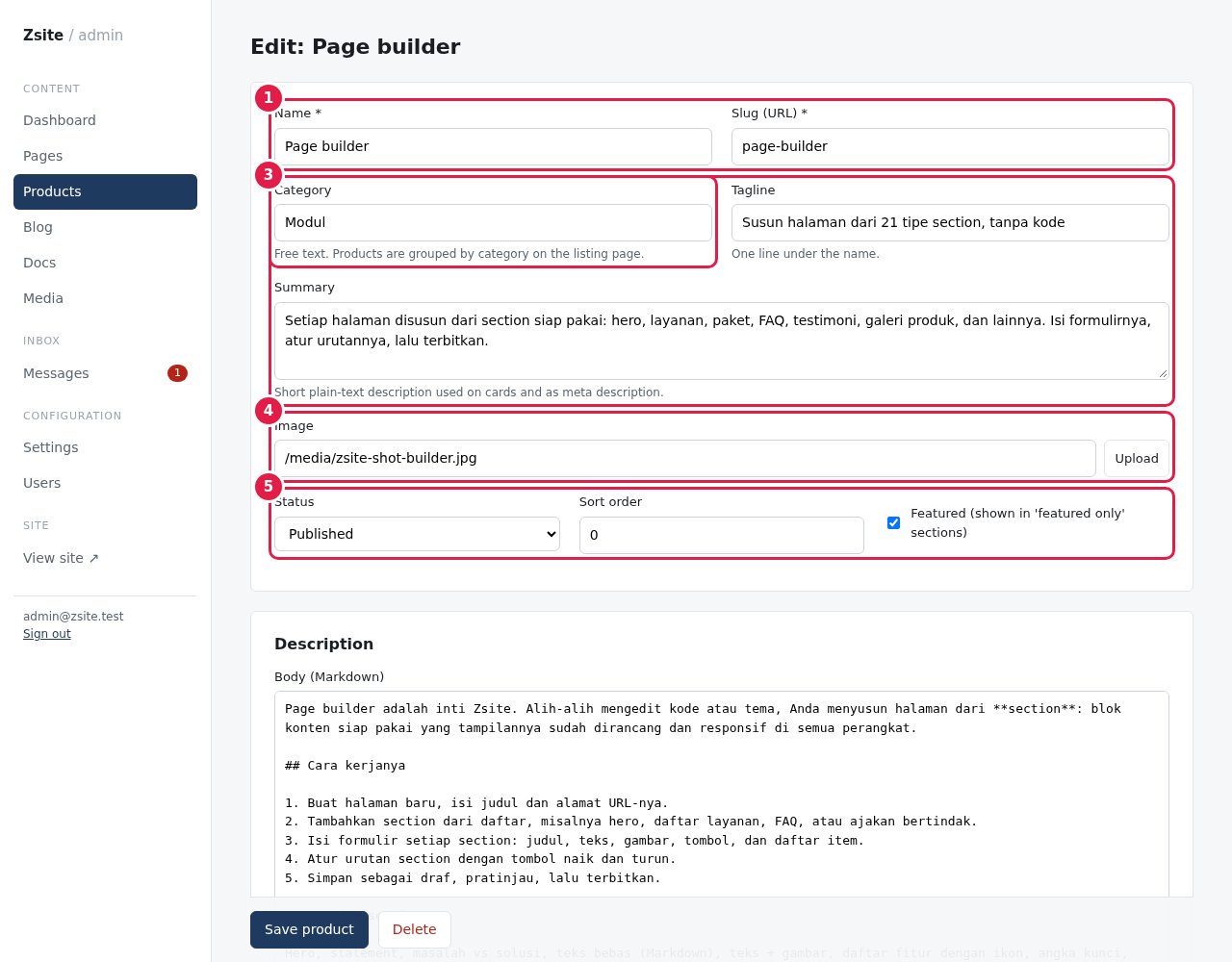
Task: Open Settings under Configuration
Action: pos(105,447)
